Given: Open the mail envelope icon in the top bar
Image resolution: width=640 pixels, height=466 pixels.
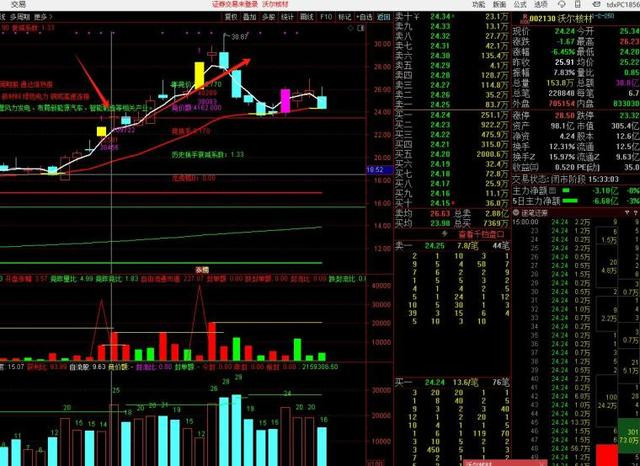Looking at the screenshot, I should click(596, 4).
